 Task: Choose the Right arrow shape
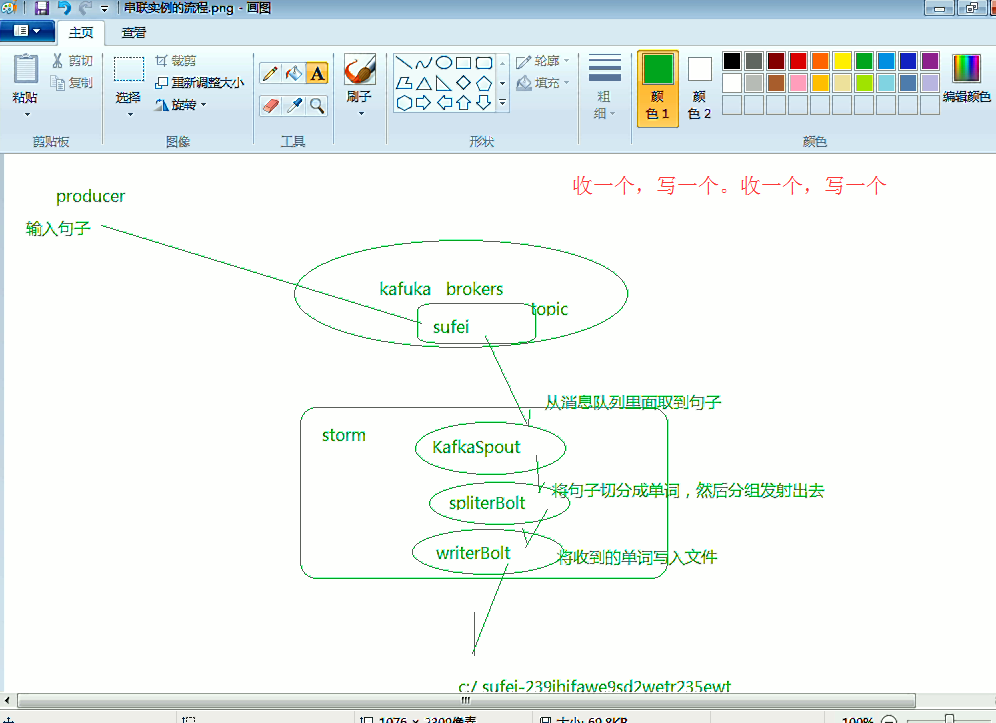pos(424,103)
